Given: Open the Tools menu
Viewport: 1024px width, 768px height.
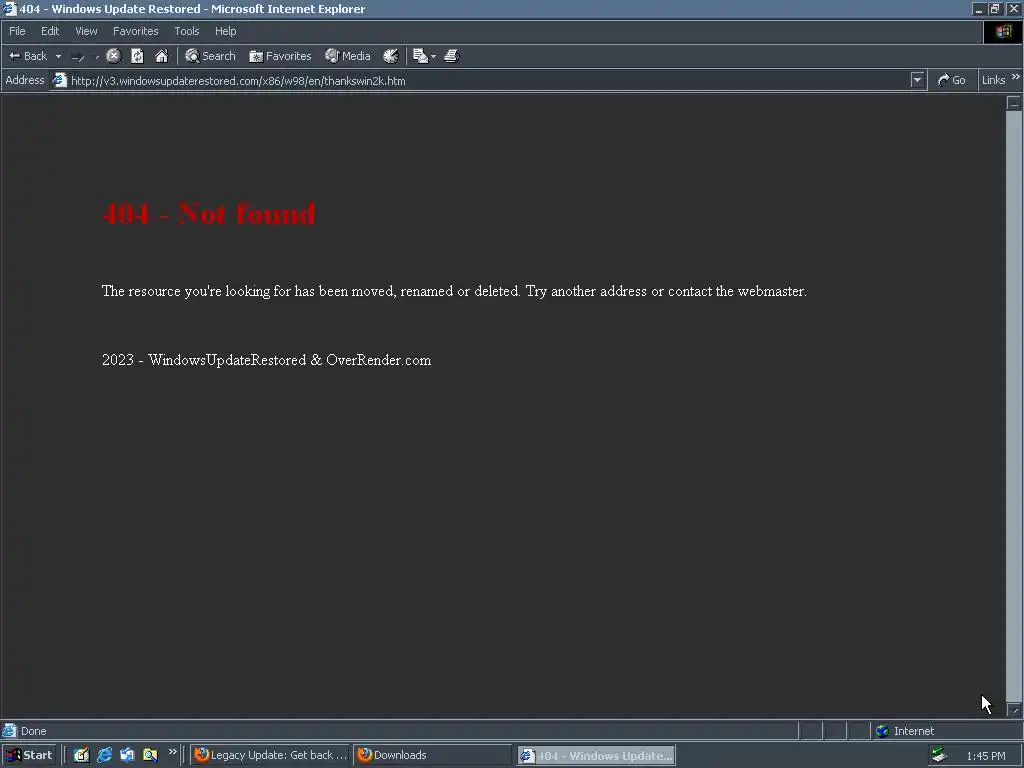Looking at the screenshot, I should coord(187,31).
